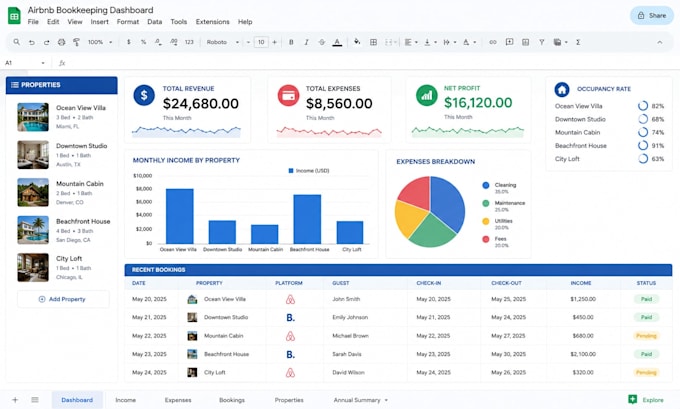Screen dimensions: 680x409
Task: Open the all sheets list icon
Action: 35,400
